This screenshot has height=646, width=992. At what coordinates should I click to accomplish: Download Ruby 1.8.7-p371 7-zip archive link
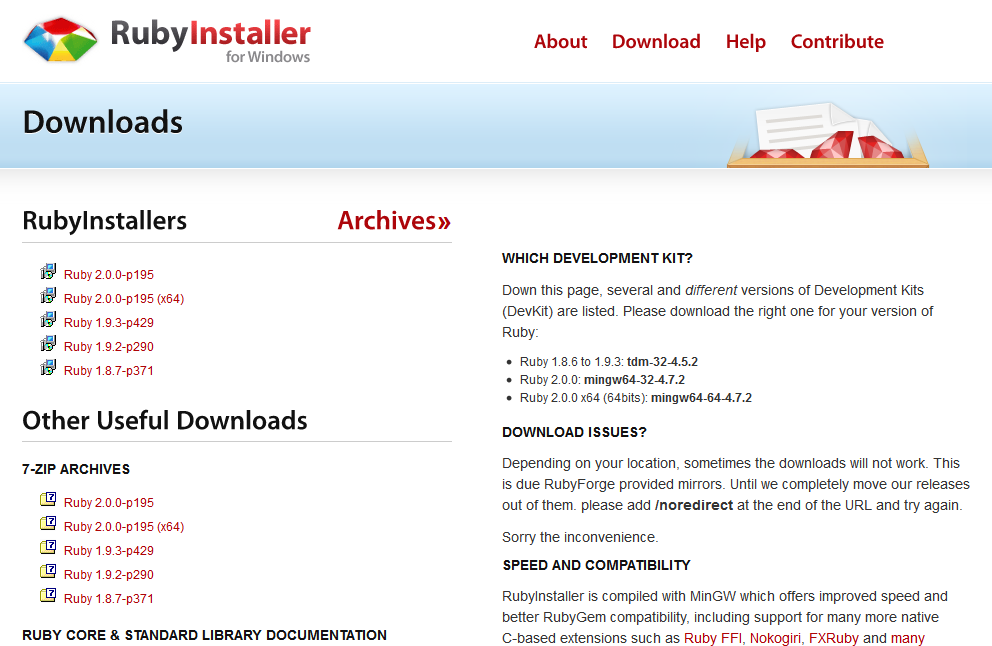[109, 599]
